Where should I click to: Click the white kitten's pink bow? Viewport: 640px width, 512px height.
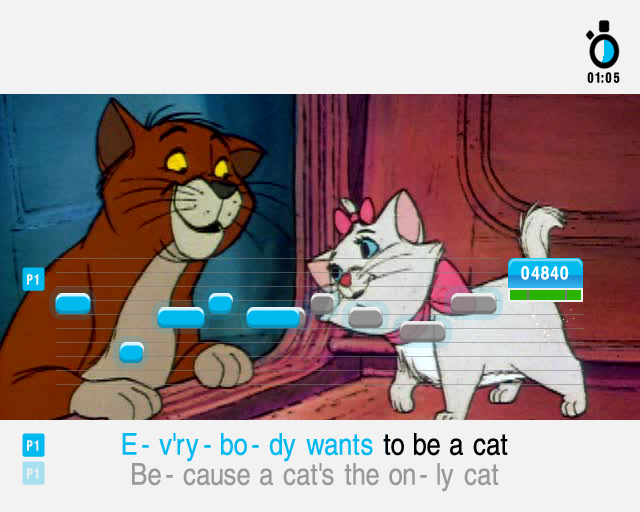(x=354, y=215)
